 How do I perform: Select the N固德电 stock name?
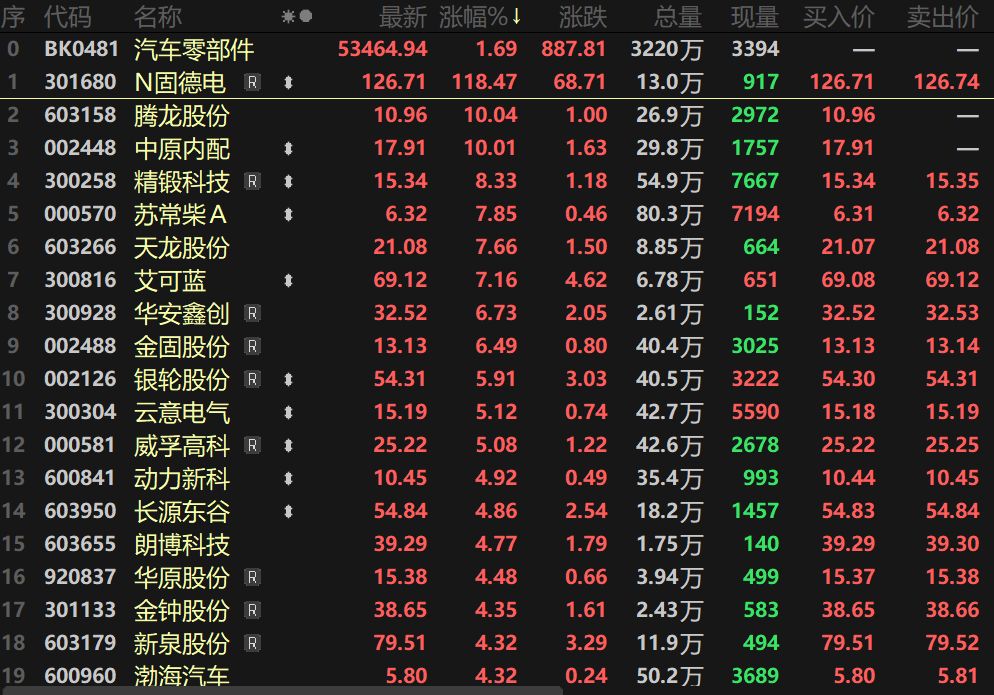(181, 82)
